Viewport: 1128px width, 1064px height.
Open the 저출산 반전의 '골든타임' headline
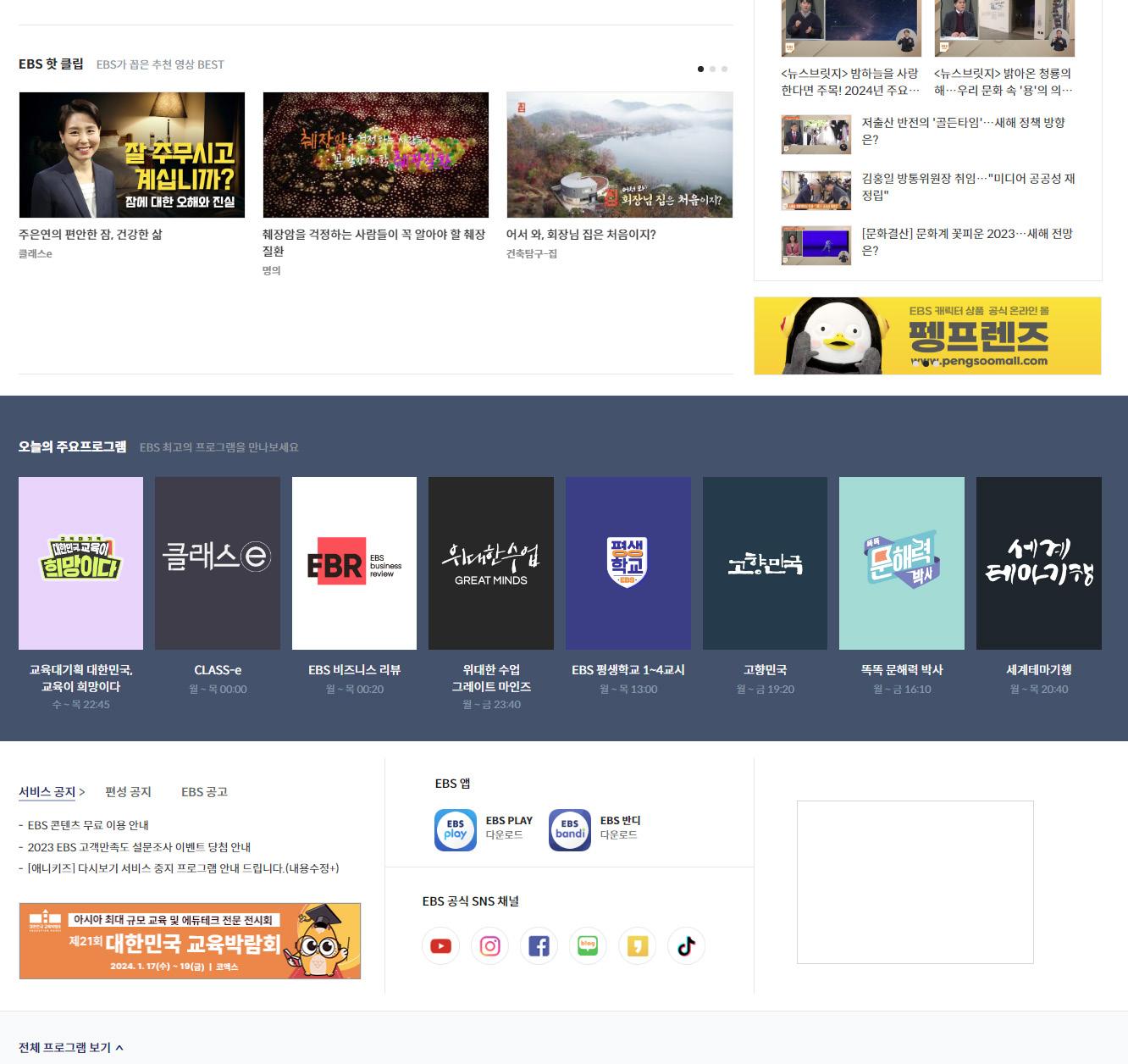(x=964, y=131)
